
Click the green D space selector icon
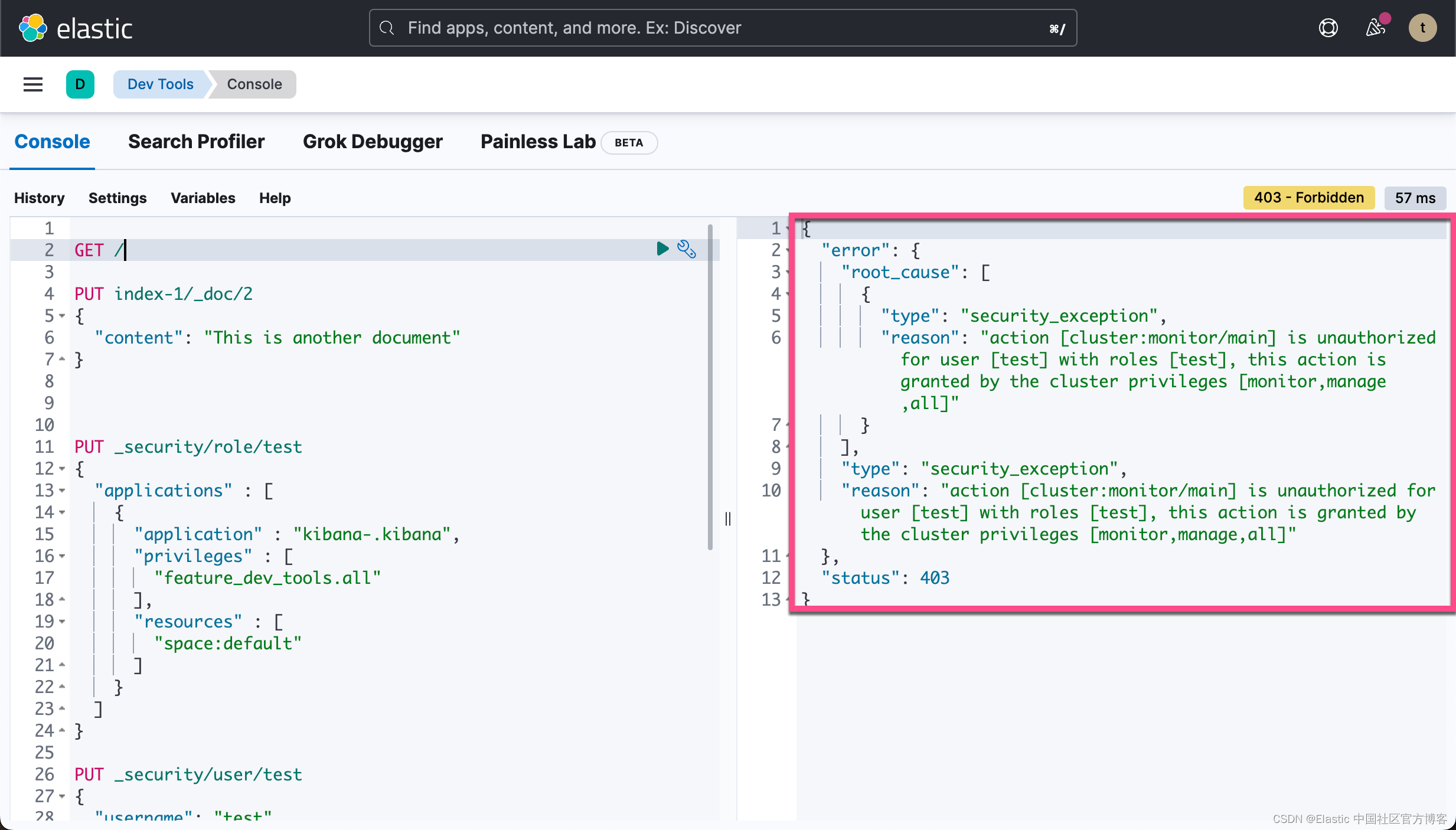point(80,84)
